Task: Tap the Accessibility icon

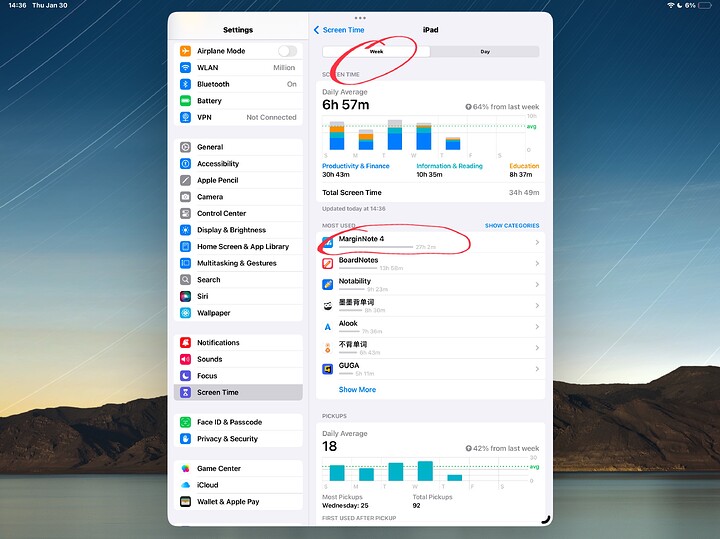Action: click(x=185, y=163)
